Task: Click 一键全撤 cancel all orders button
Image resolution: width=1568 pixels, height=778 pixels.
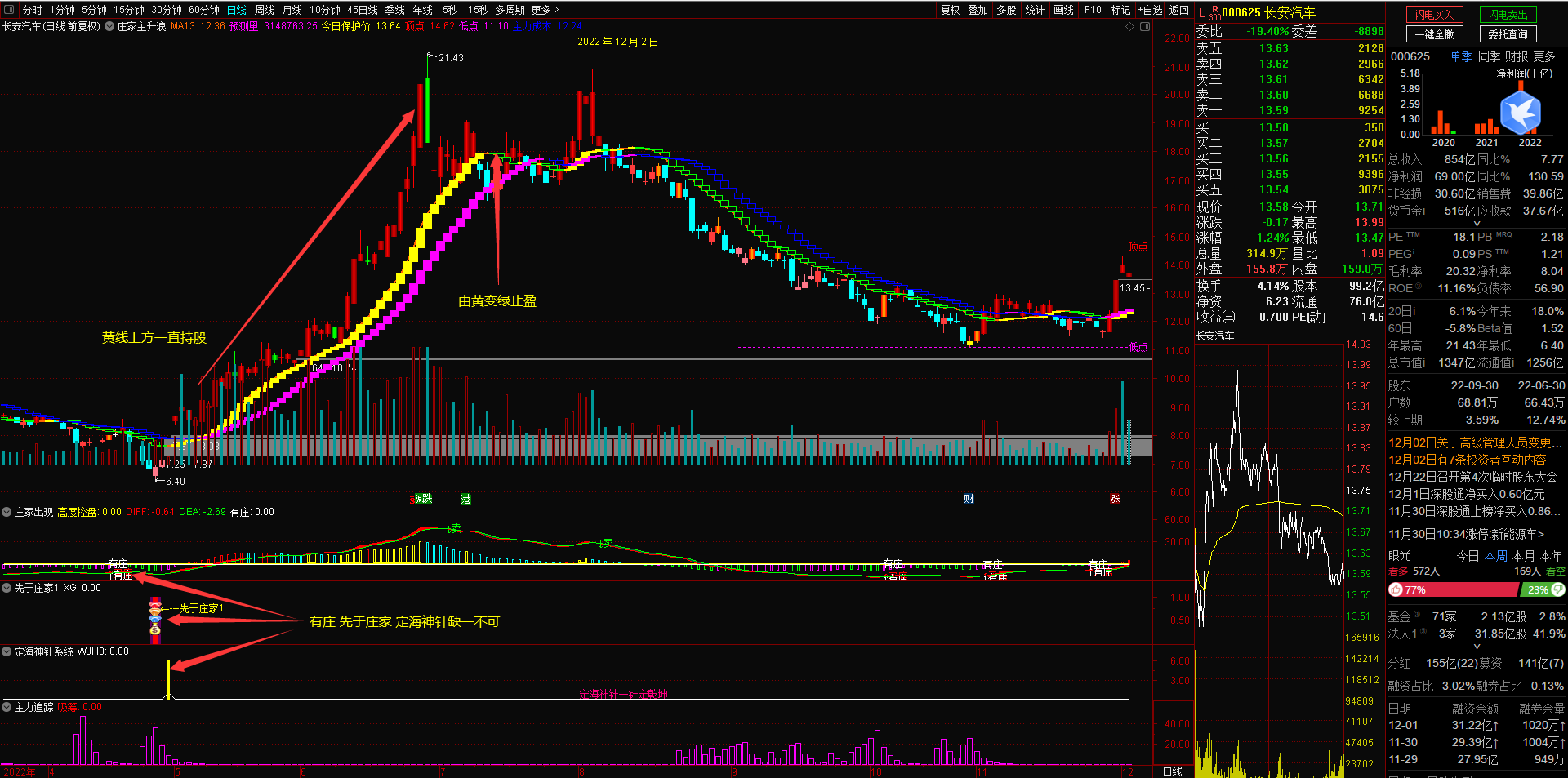Action: tap(1435, 34)
